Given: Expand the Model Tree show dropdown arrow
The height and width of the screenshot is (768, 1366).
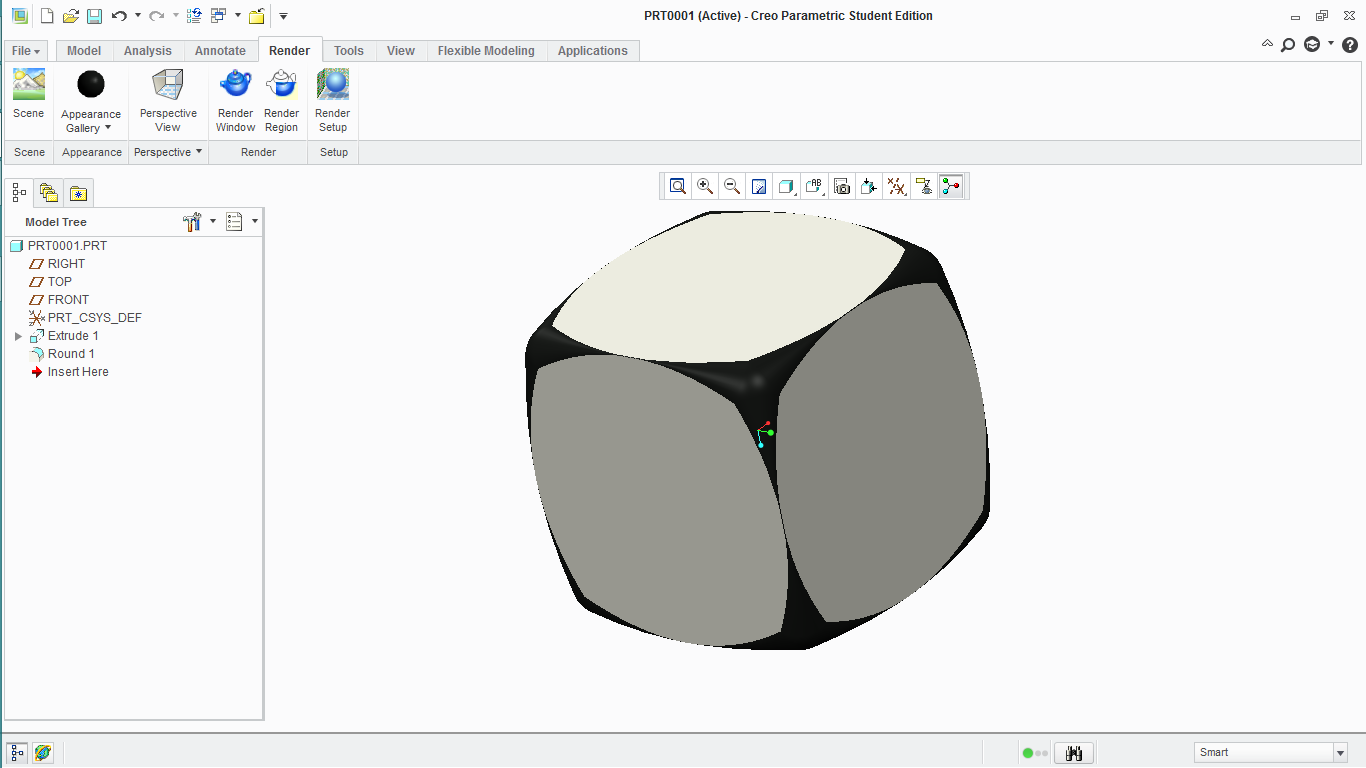Looking at the screenshot, I should point(255,222).
